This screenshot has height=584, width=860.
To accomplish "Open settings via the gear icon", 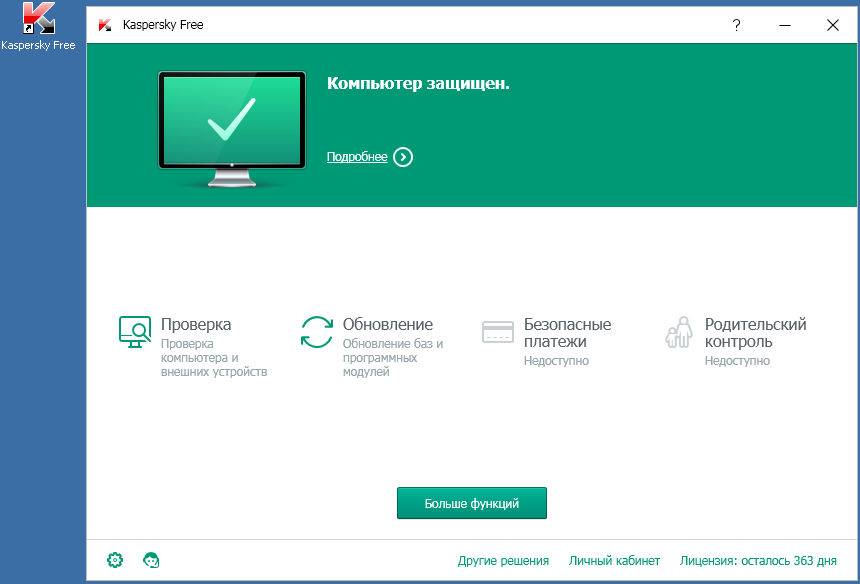I will (x=115, y=560).
